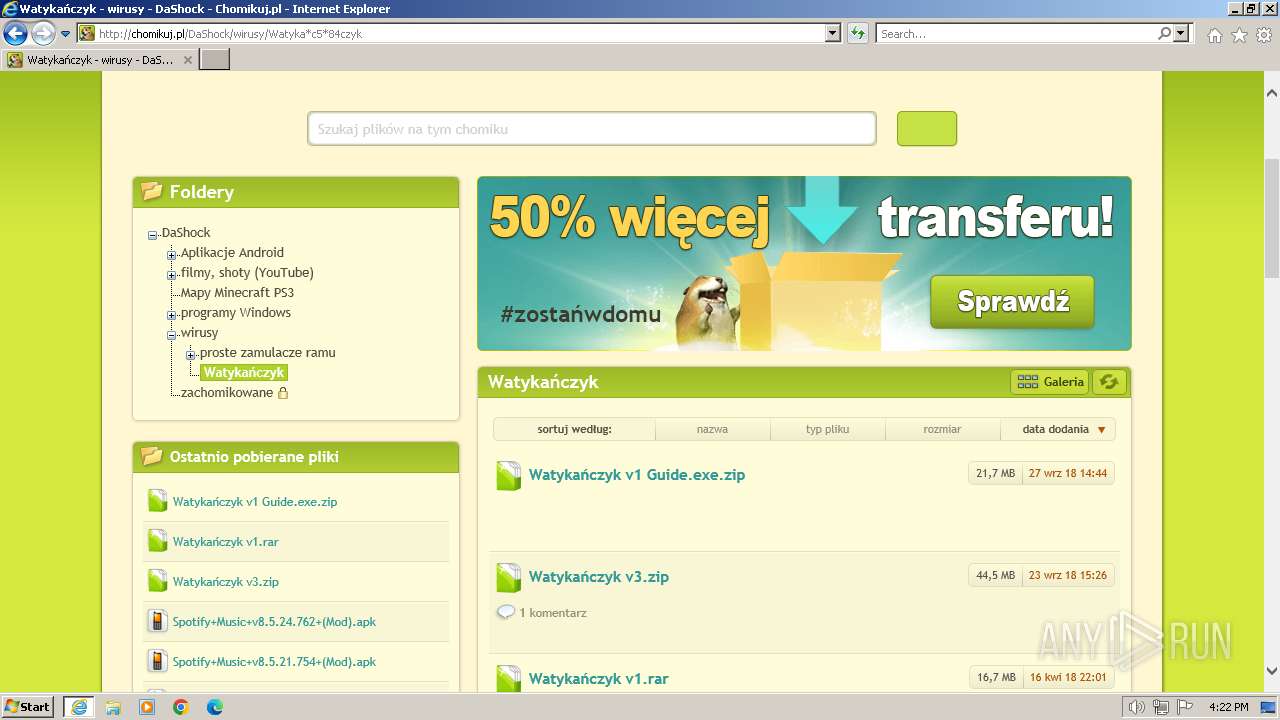Open the programy Windows folder
This screenshot has height=720, width=1280.
(x=236, y=312)
